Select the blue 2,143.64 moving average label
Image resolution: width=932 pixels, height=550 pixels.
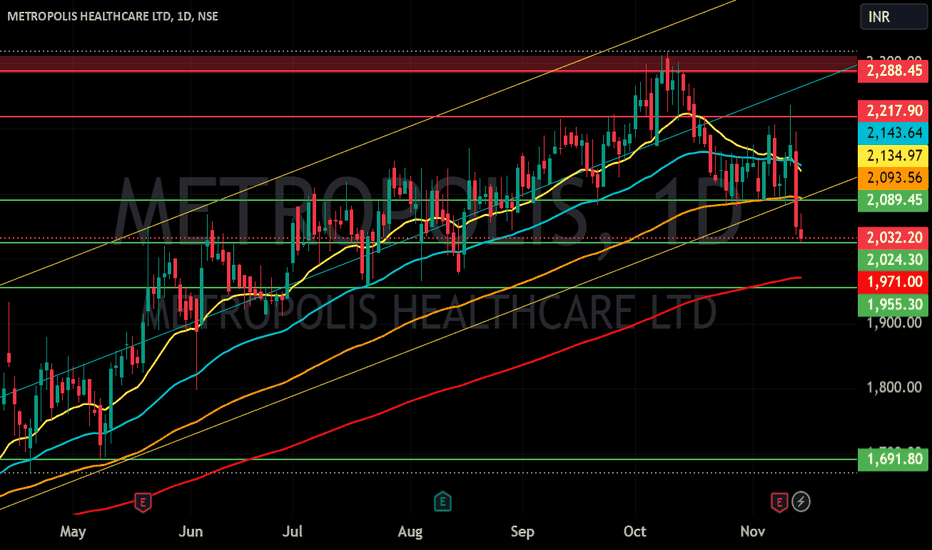[x=893, y=133]
